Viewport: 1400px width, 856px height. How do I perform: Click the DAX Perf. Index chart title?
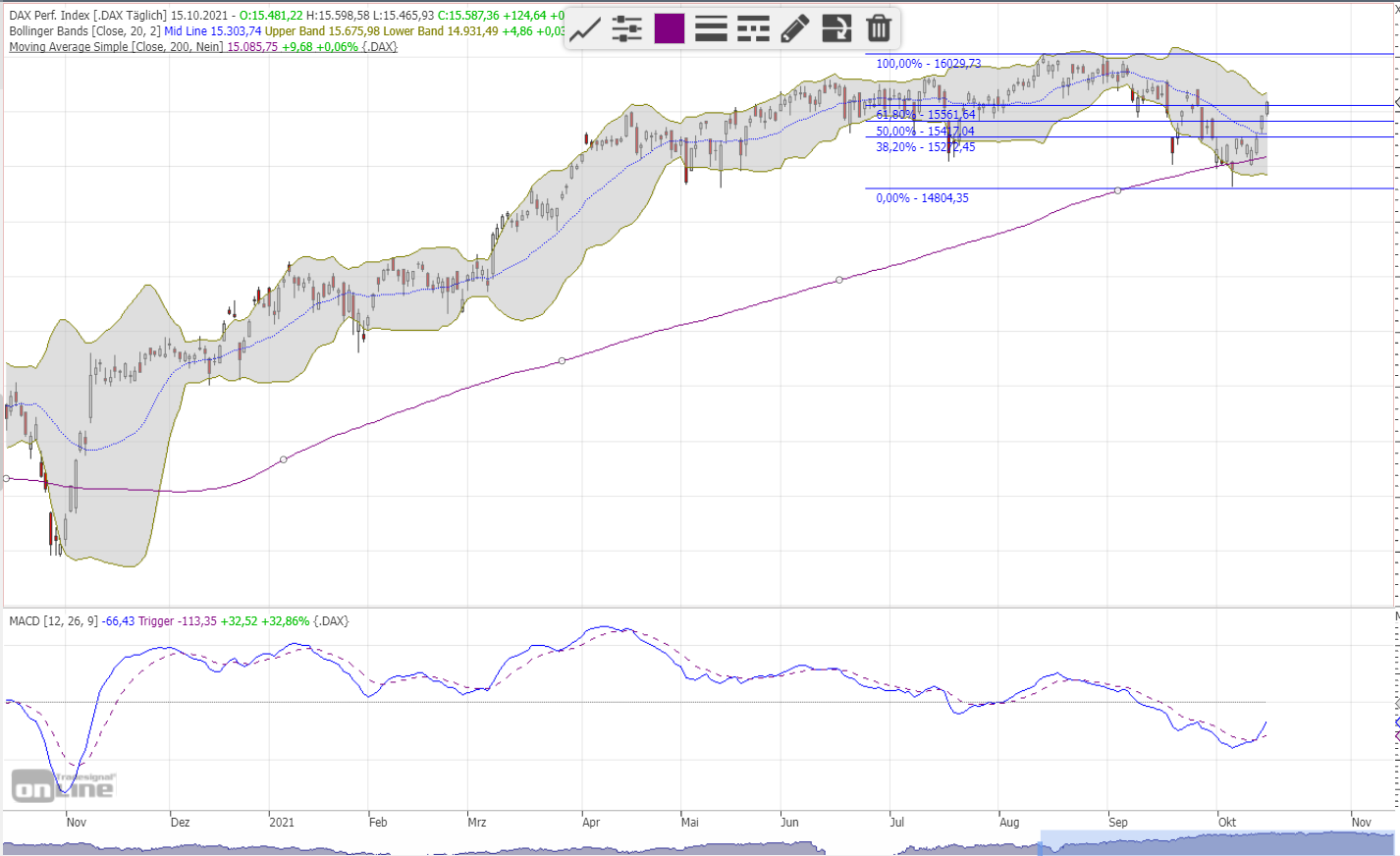pos(88,16)
